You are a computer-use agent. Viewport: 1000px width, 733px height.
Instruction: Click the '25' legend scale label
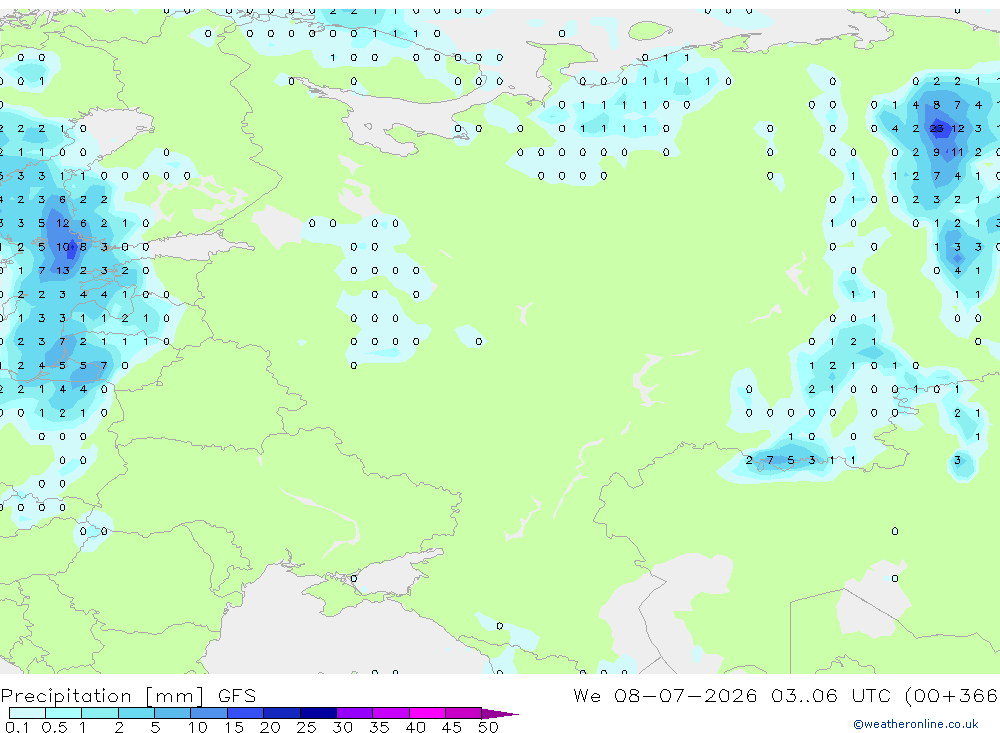click(306, 727)
